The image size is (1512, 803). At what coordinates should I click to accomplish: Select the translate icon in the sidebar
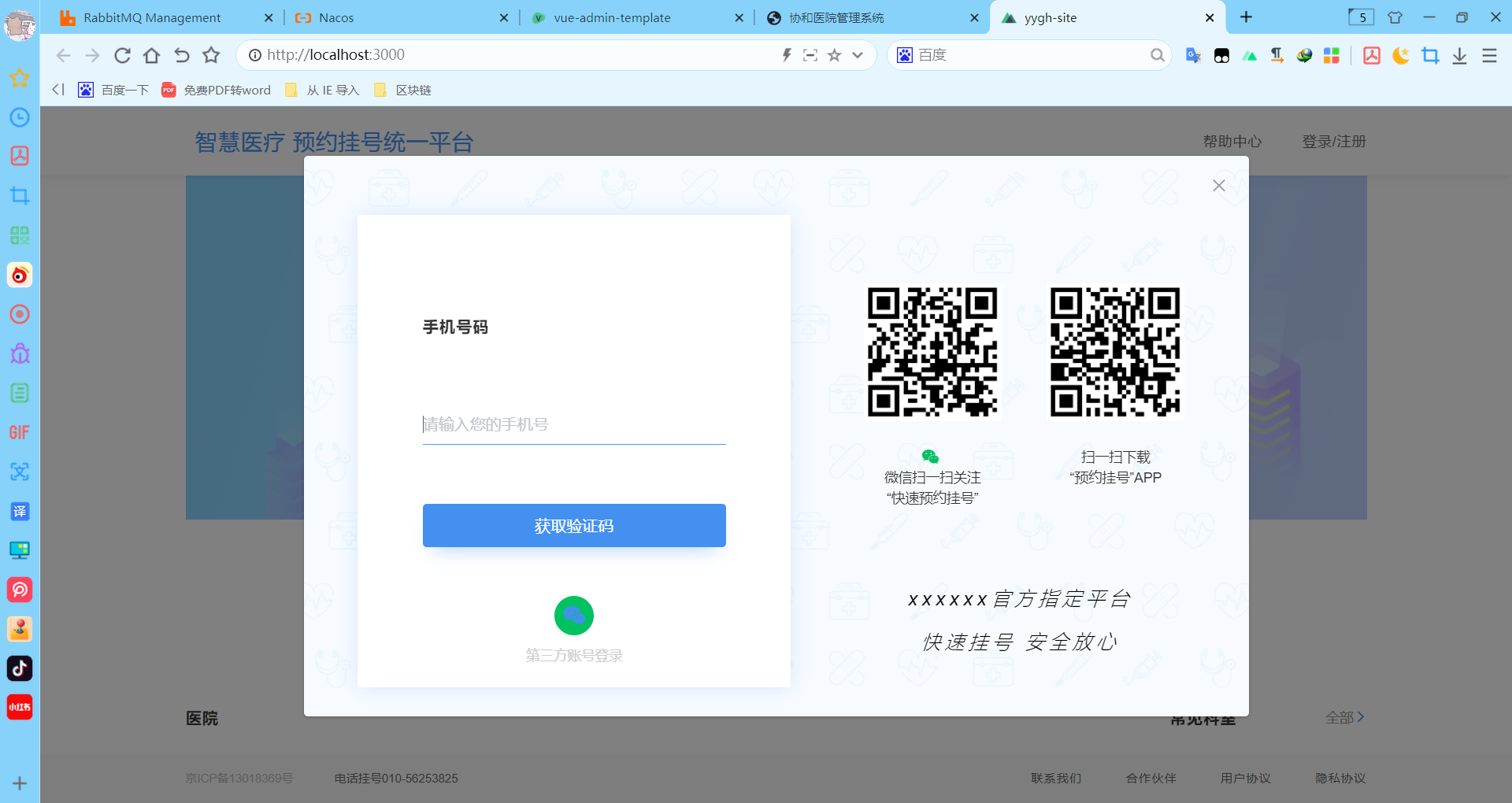[20, 511]
